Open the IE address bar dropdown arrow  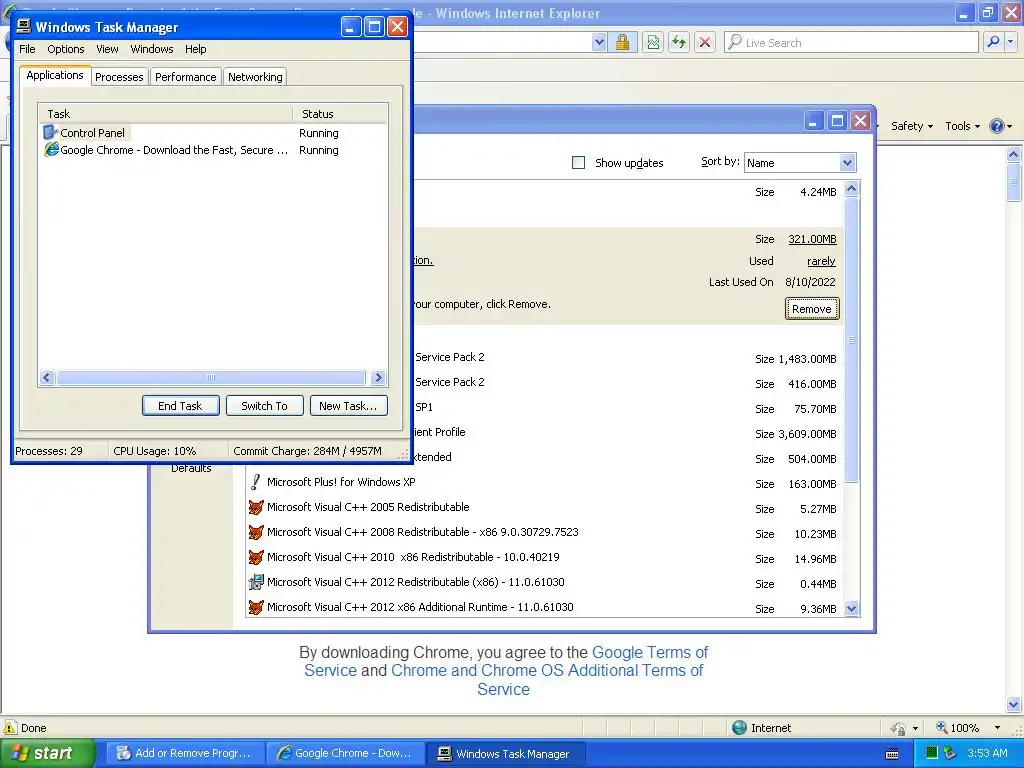tap(599, 42)
